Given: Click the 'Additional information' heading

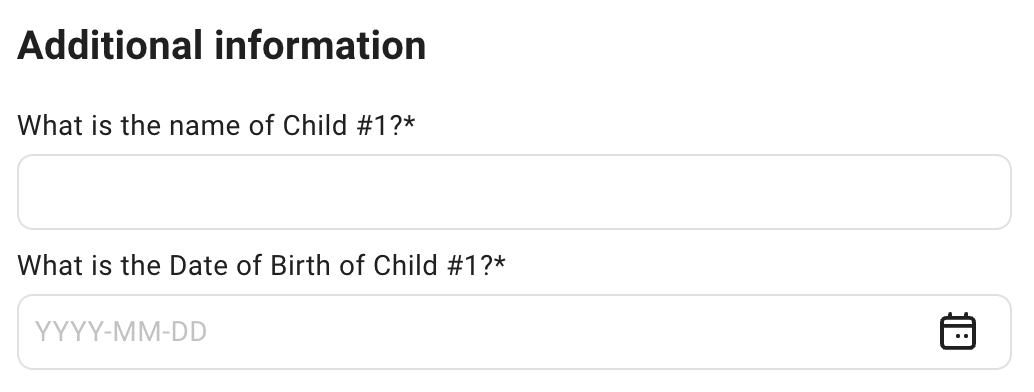Looking at the screenshot, I should (x=222, y=46).
